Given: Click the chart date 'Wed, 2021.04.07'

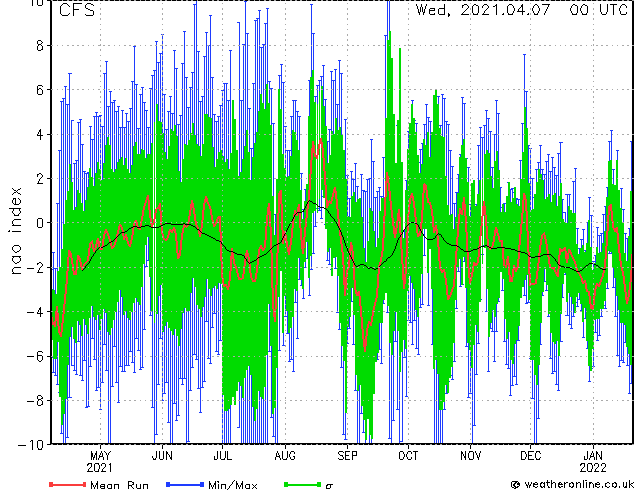Looking at the screenshot, I should [x=483, y=10].
